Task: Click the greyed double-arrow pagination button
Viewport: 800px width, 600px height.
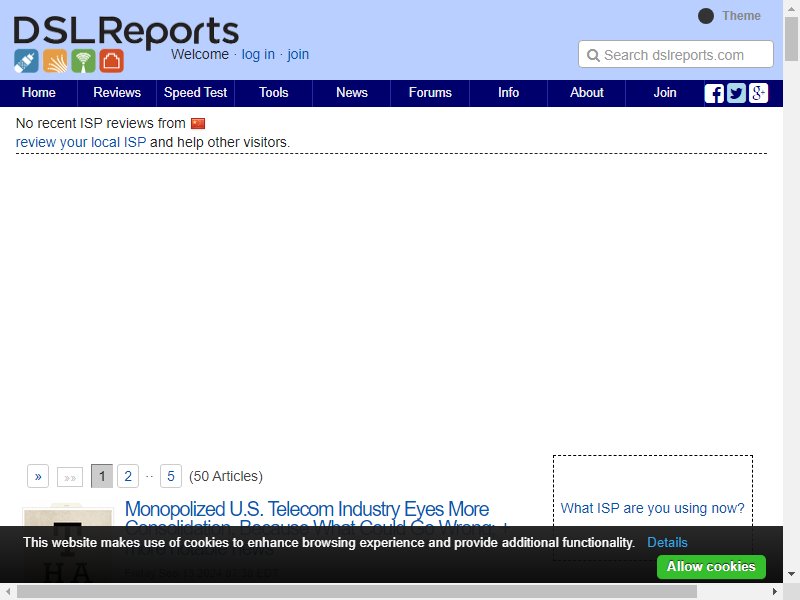Action: click(70, 478)
